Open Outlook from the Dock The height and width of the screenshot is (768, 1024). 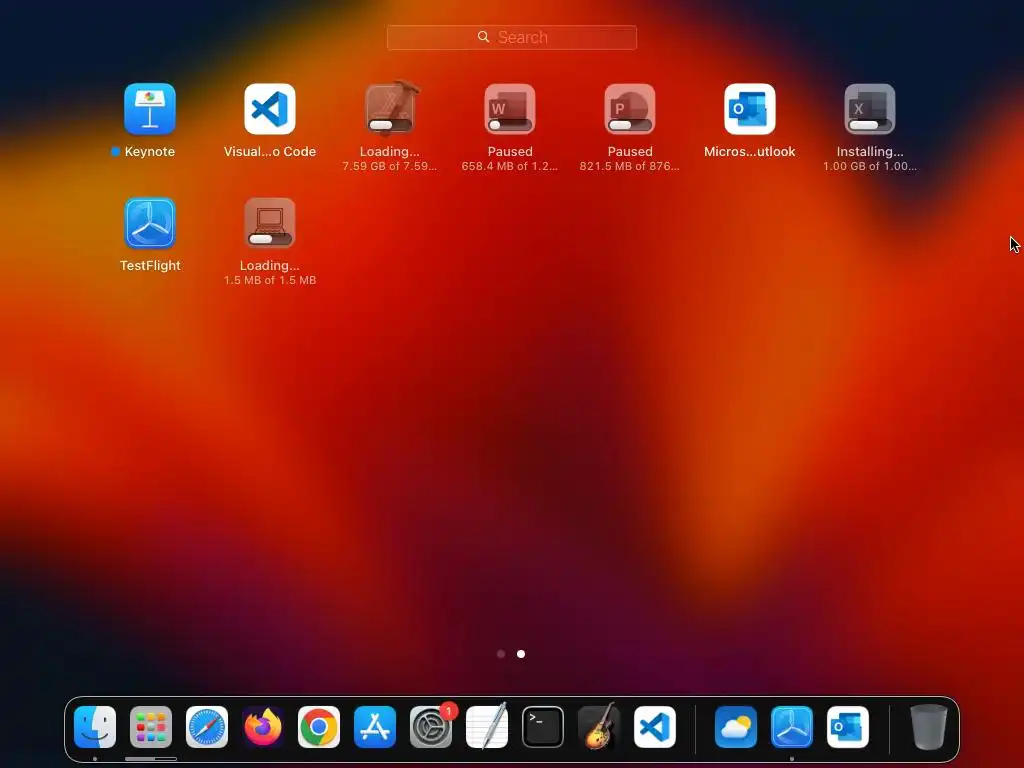pos(848,727)
